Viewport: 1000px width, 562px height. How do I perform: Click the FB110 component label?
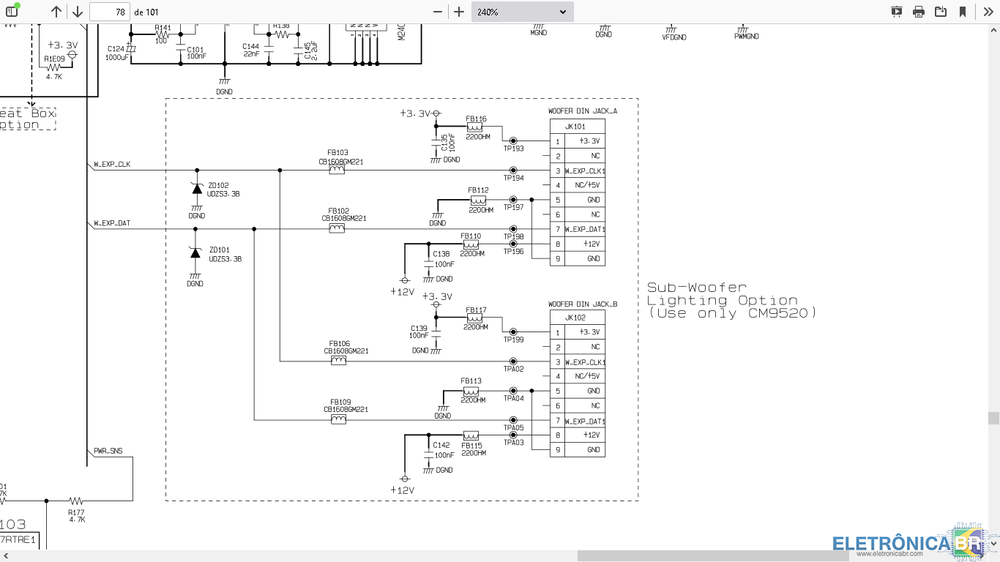click(x=471, y=236)
